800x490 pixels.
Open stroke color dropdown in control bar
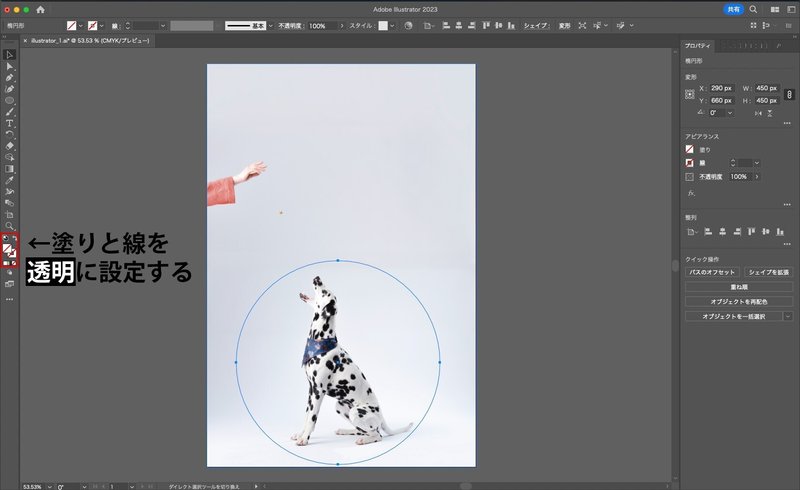point(102,26)
